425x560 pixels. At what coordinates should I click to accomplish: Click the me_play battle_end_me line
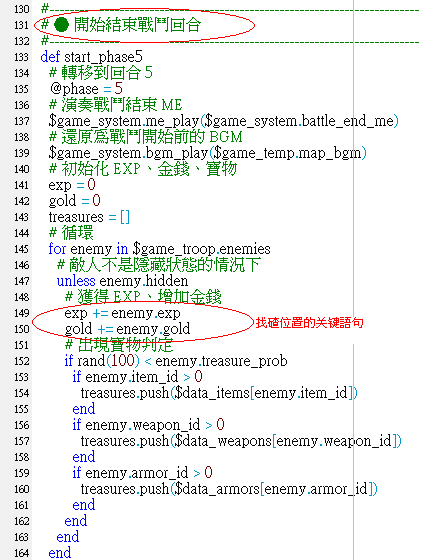coord(224,121)
